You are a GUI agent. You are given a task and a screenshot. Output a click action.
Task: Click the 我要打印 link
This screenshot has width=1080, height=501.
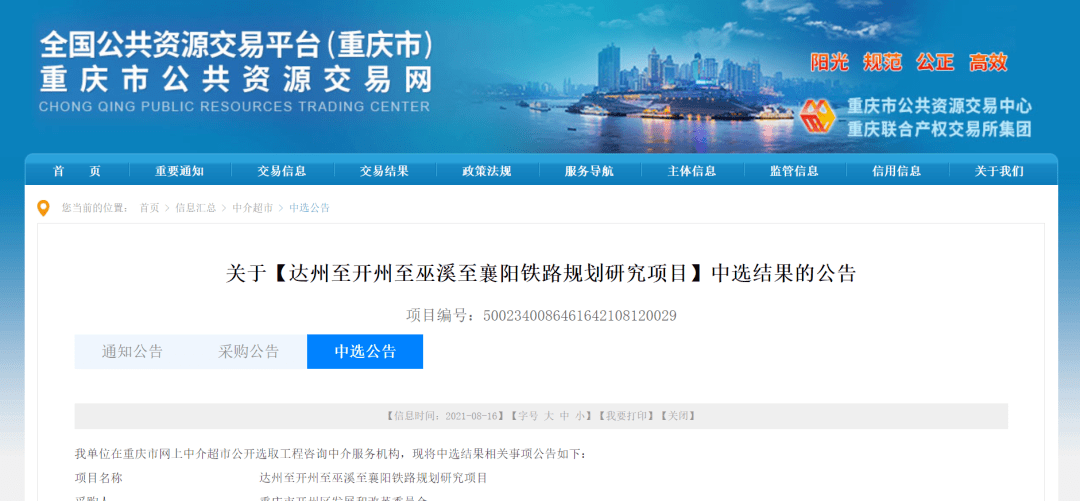coord(625,416)
